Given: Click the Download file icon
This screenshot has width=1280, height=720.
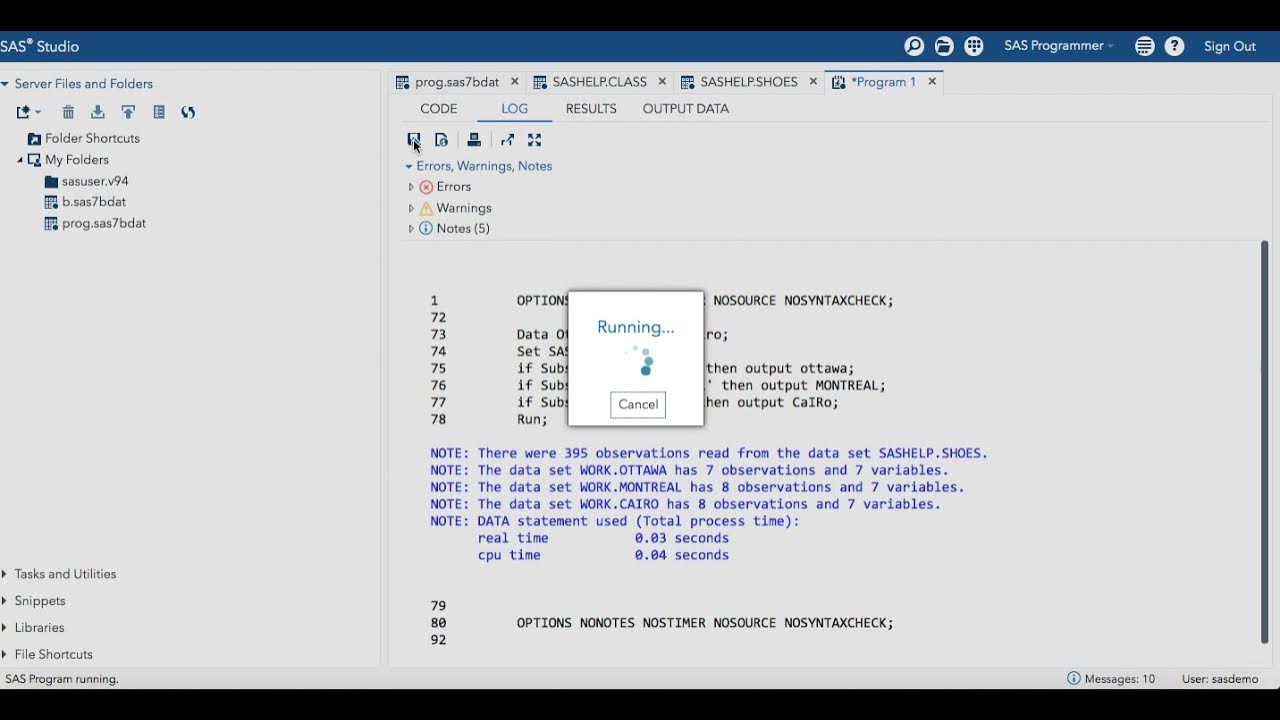Looking at the screenshot, I should [x=98, y=112].
